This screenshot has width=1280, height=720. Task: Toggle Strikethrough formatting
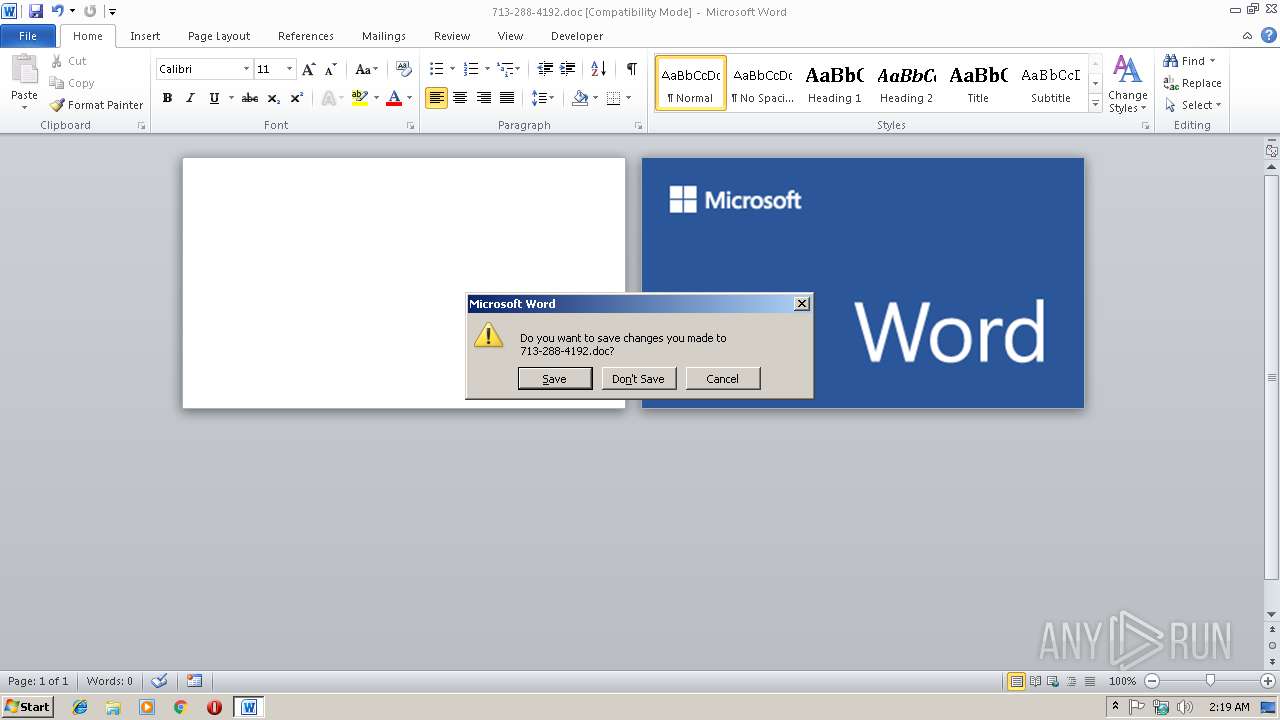(x=250, y=98)
